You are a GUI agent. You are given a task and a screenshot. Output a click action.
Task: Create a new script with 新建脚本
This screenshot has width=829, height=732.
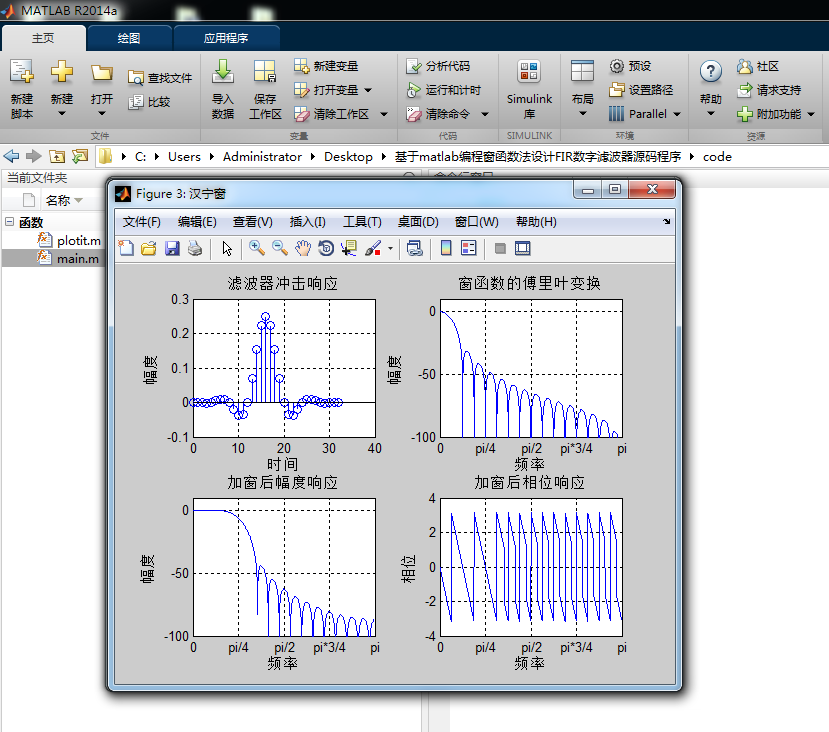[x=22, y=89]
